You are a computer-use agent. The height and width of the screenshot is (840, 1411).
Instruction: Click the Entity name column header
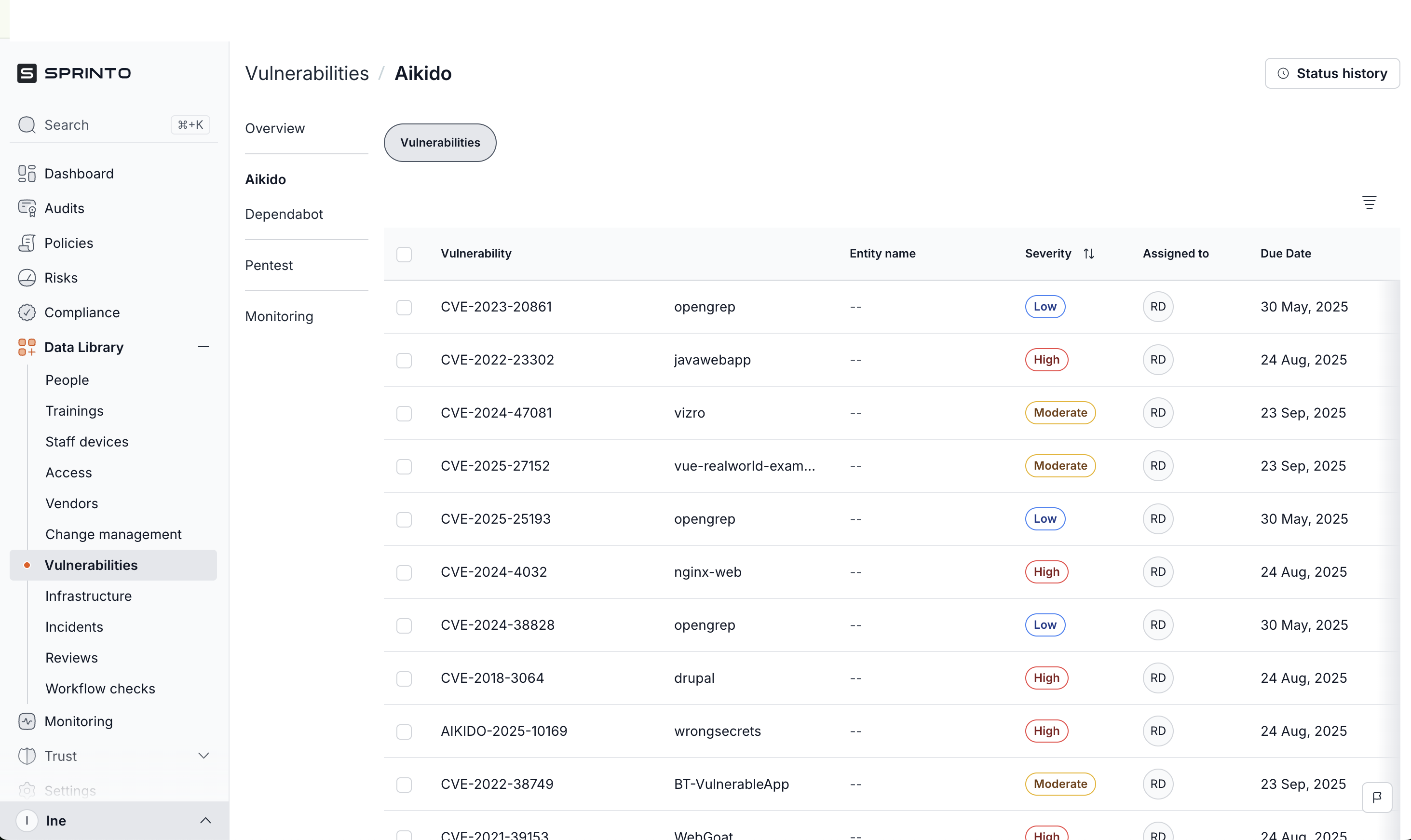click(x=882, y=254)
